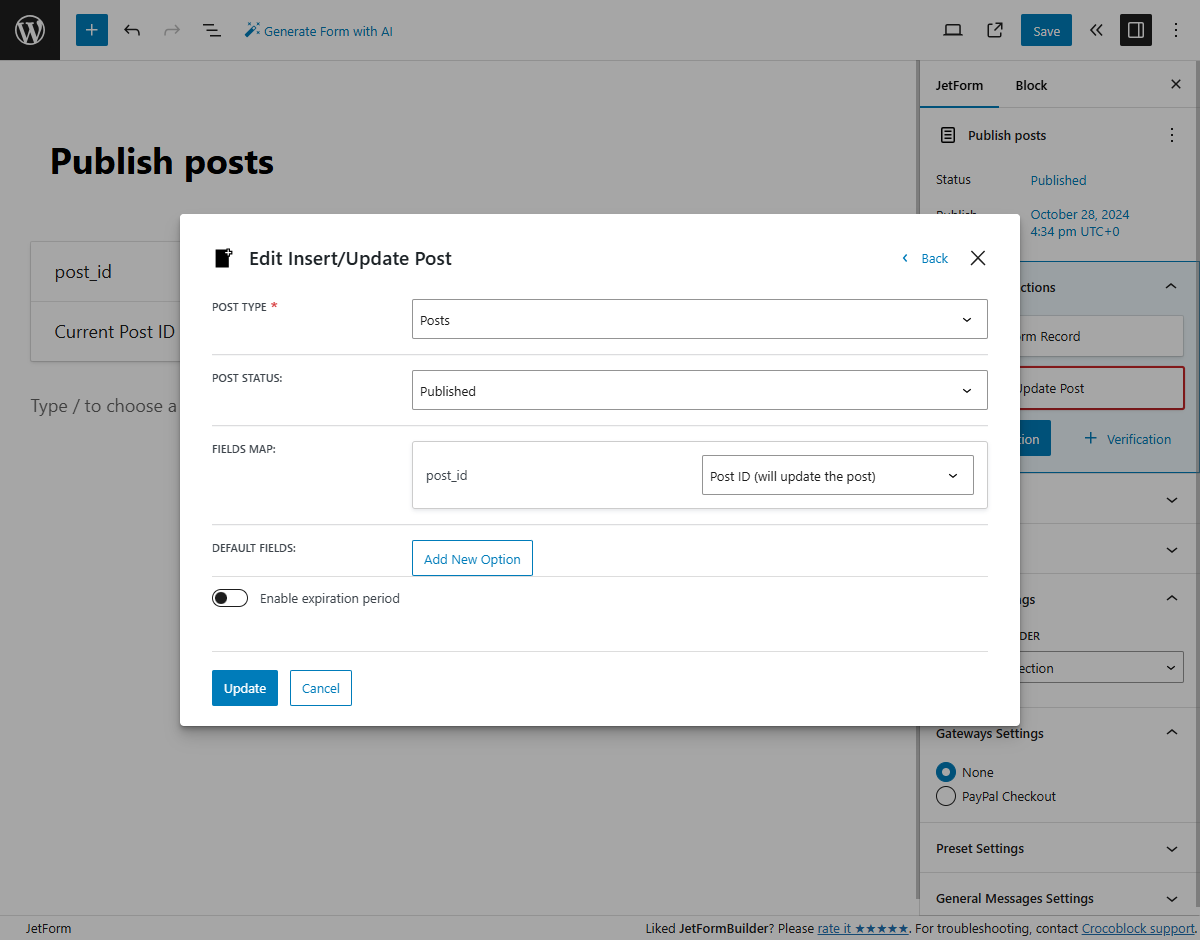Enable the expiration period toggle
The image size is (1200, 940).
tap(229, 597)
